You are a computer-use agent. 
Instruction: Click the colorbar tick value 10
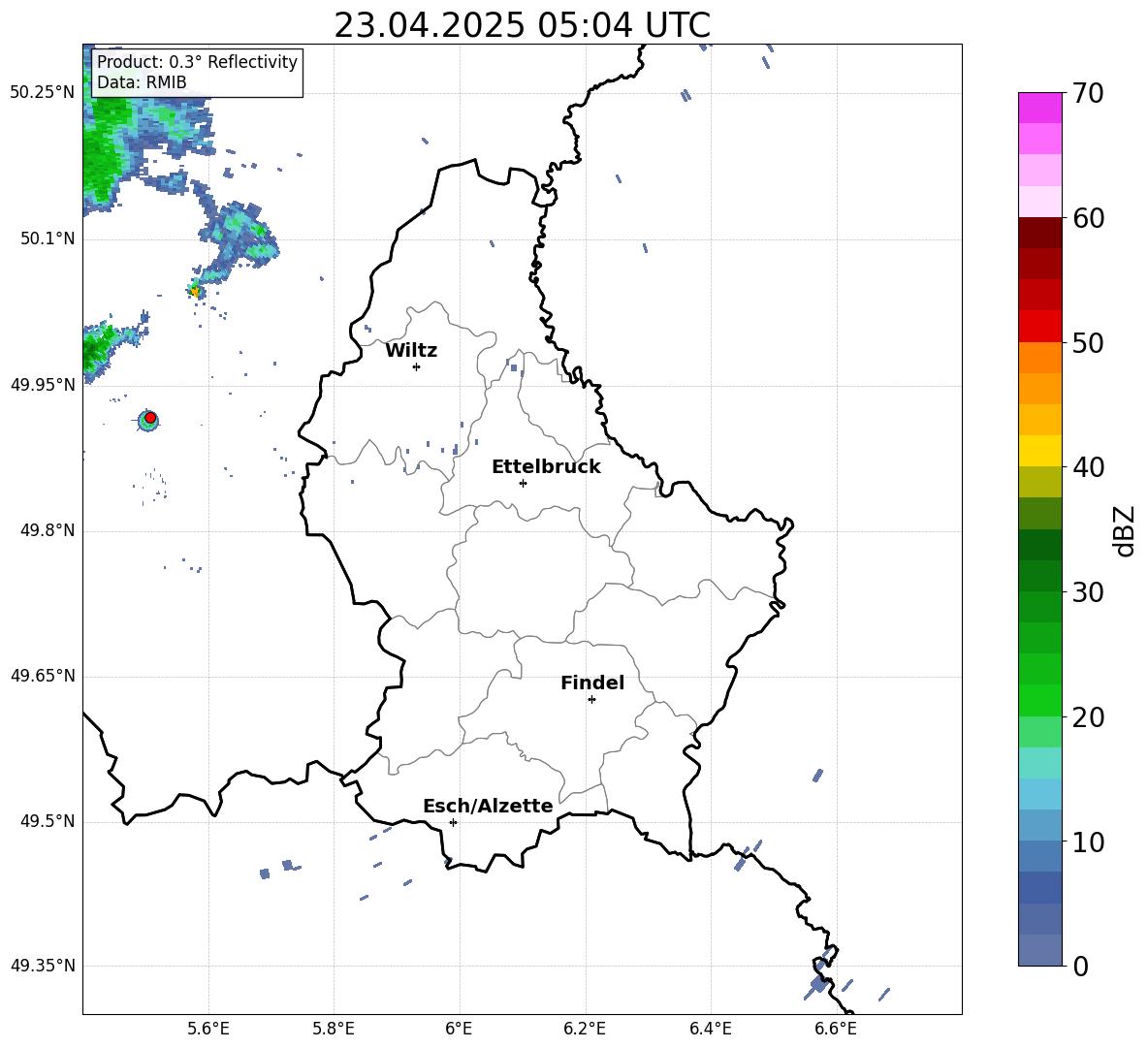click(1088, 842)
